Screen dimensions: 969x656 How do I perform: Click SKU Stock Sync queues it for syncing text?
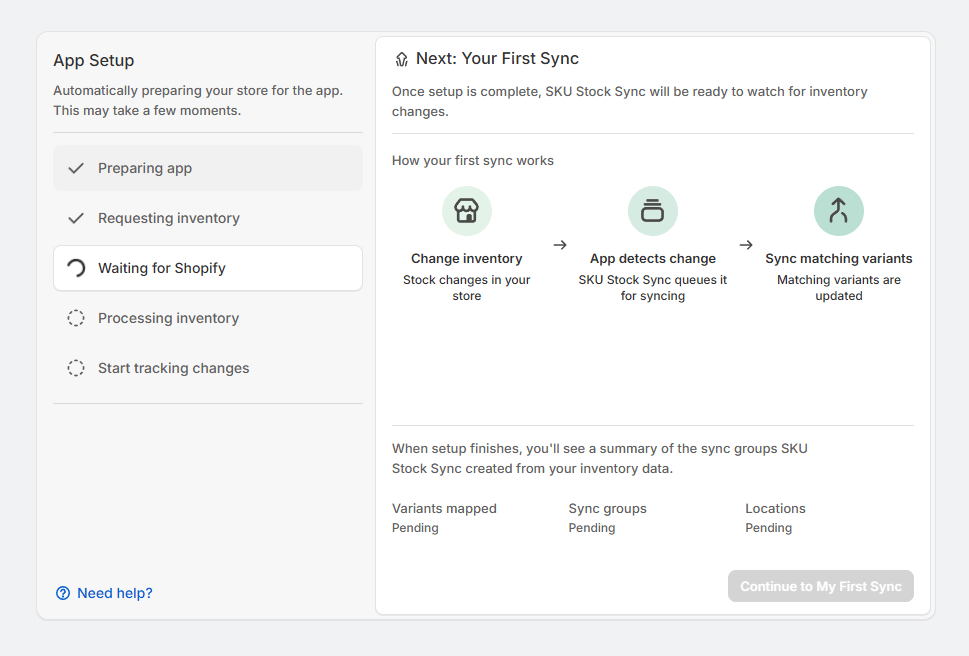pyautogui.click(x=653, y=288)
